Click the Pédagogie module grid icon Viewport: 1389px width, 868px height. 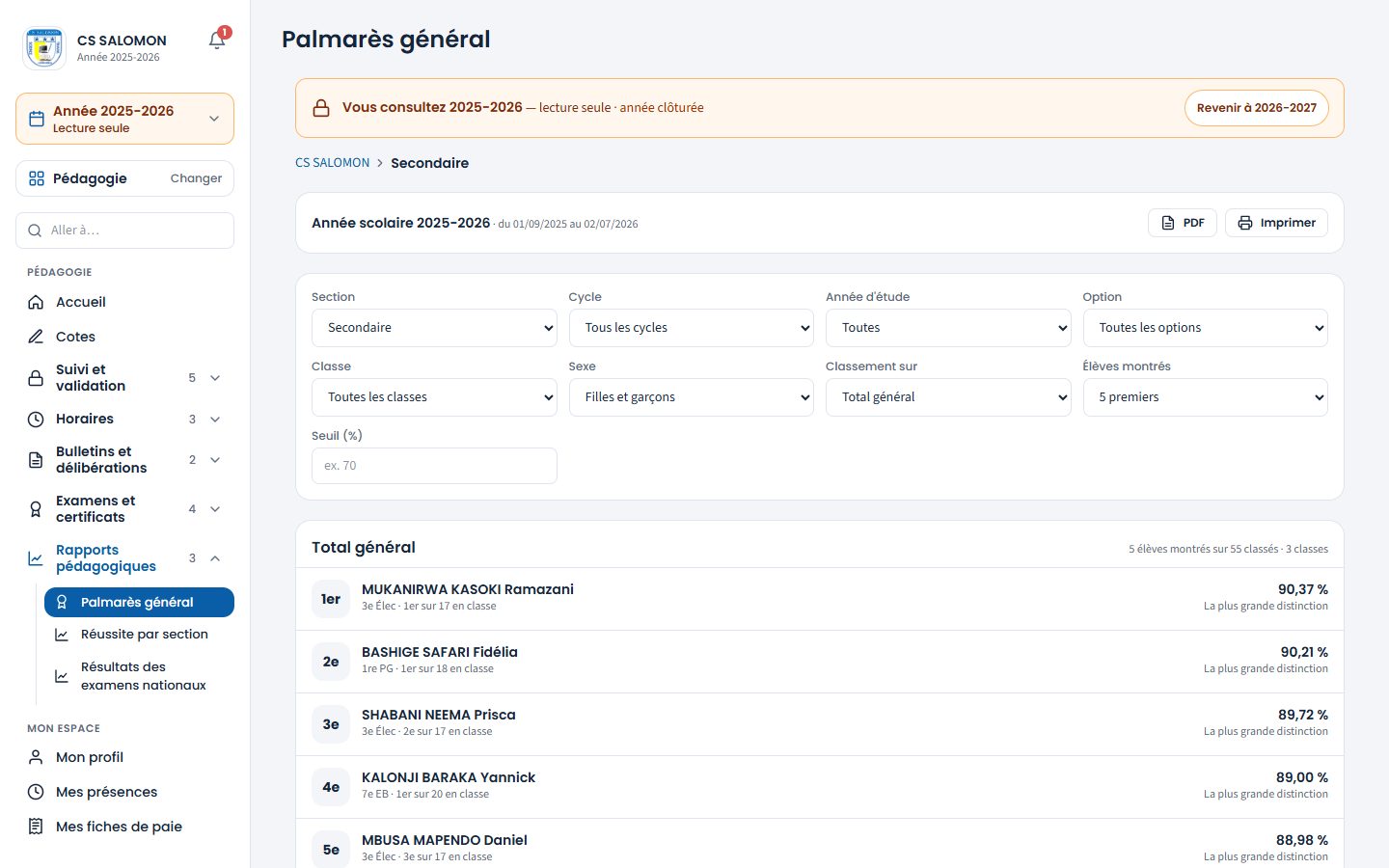37,178
